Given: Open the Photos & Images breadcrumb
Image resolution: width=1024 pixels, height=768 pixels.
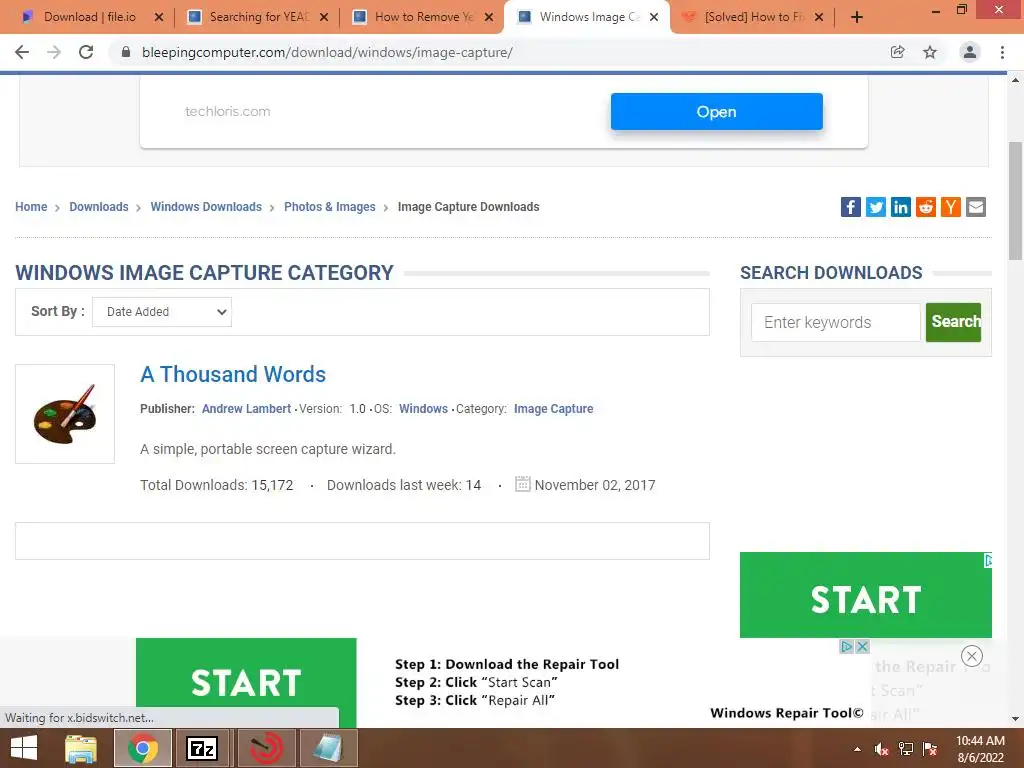Looking at the screenshot, I should point(330,207).
